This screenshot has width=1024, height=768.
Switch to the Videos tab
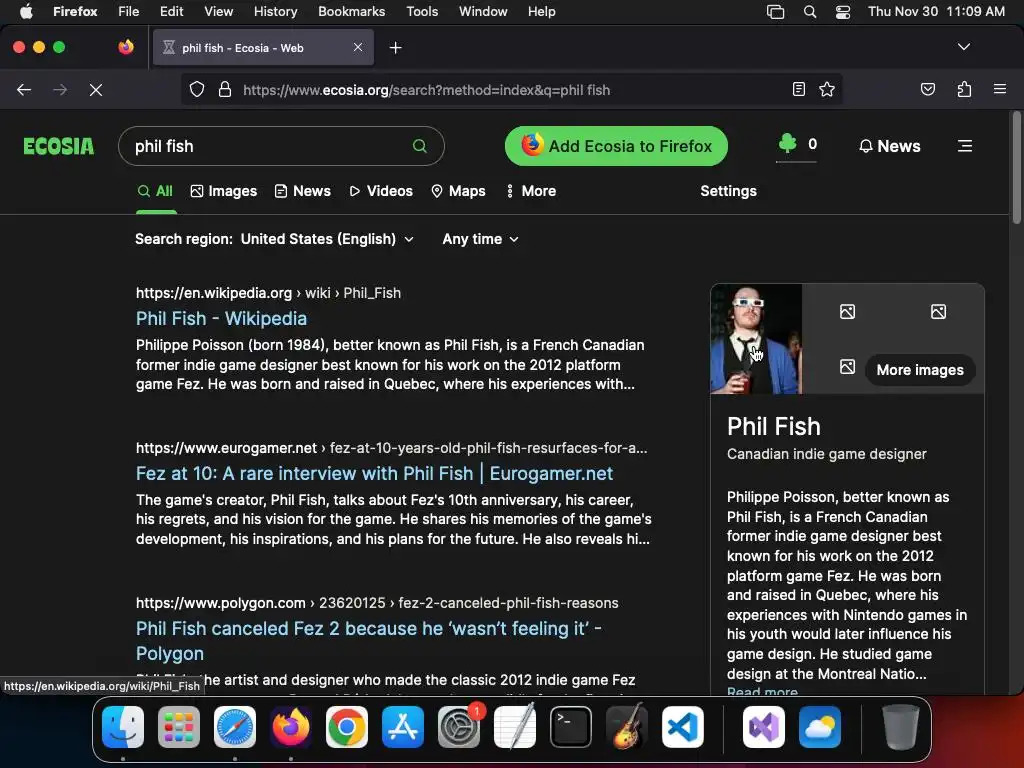pos(381,191)
